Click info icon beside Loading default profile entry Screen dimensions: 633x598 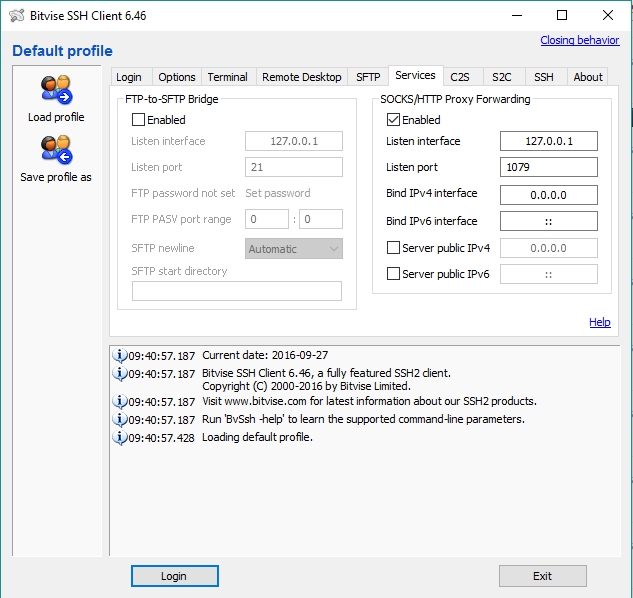[119, 437]
